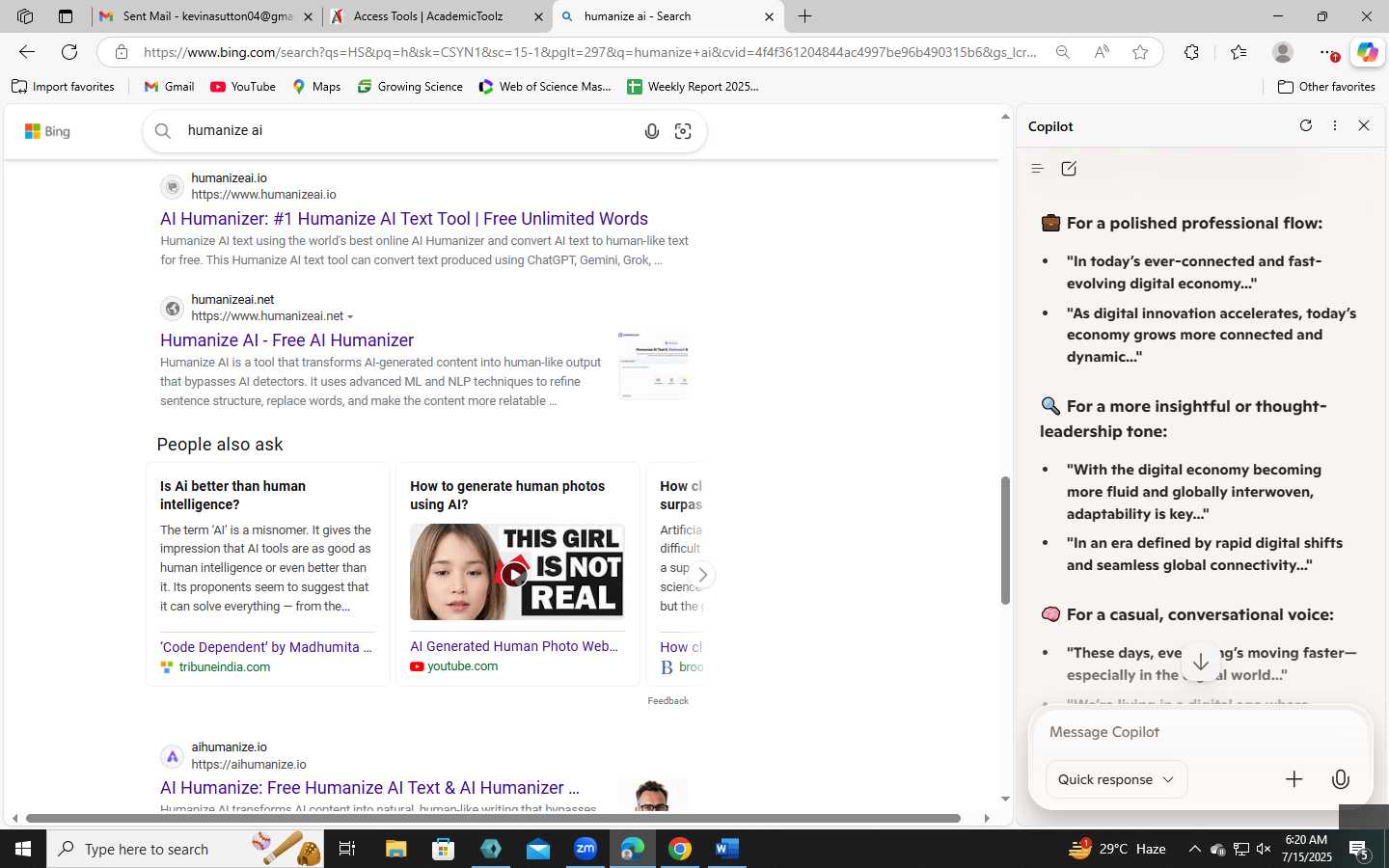Image resolution: width=1389 pixels, height=868 pixels.
Task: Open Edge Settings and more menu
Action: (1328, 52)
